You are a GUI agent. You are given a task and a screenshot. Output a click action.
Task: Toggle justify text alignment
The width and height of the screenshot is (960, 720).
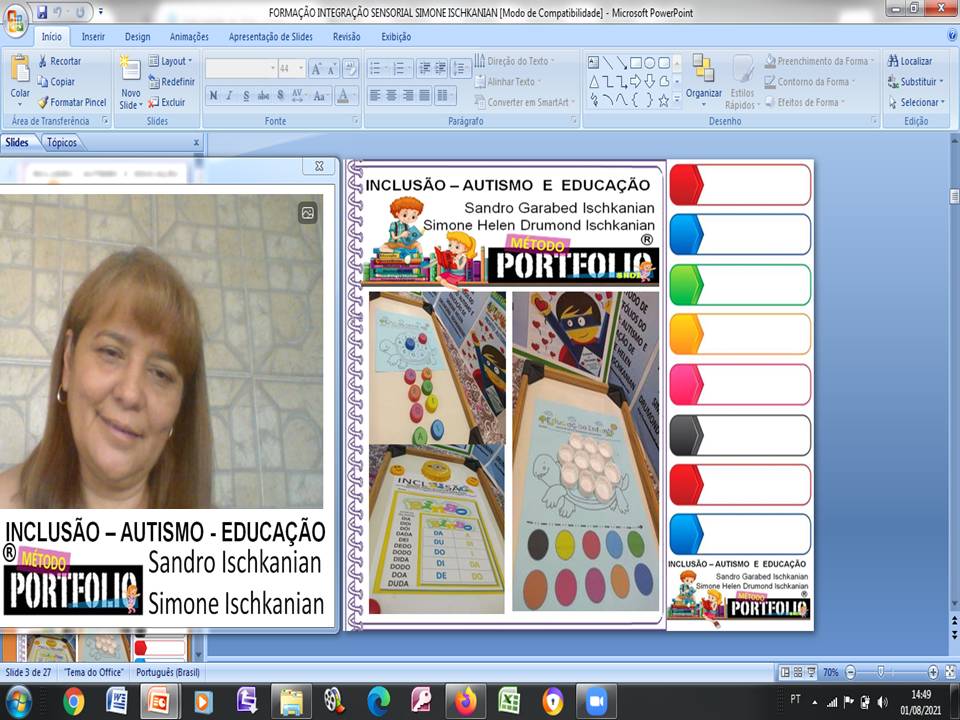424,95
